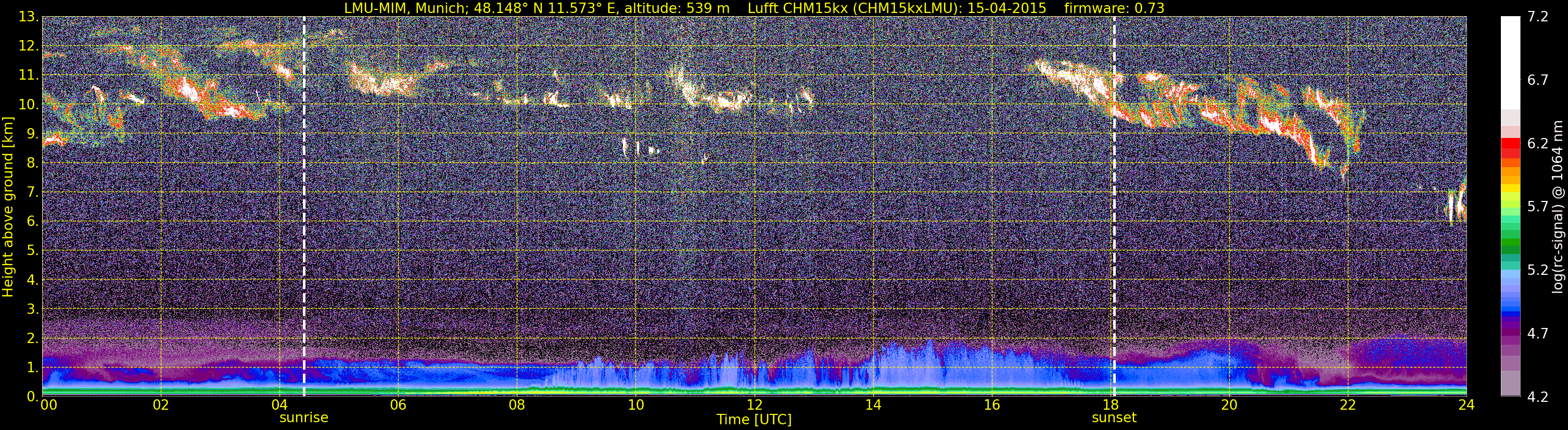Click the '0.' height tick label

tap(32, 397)
